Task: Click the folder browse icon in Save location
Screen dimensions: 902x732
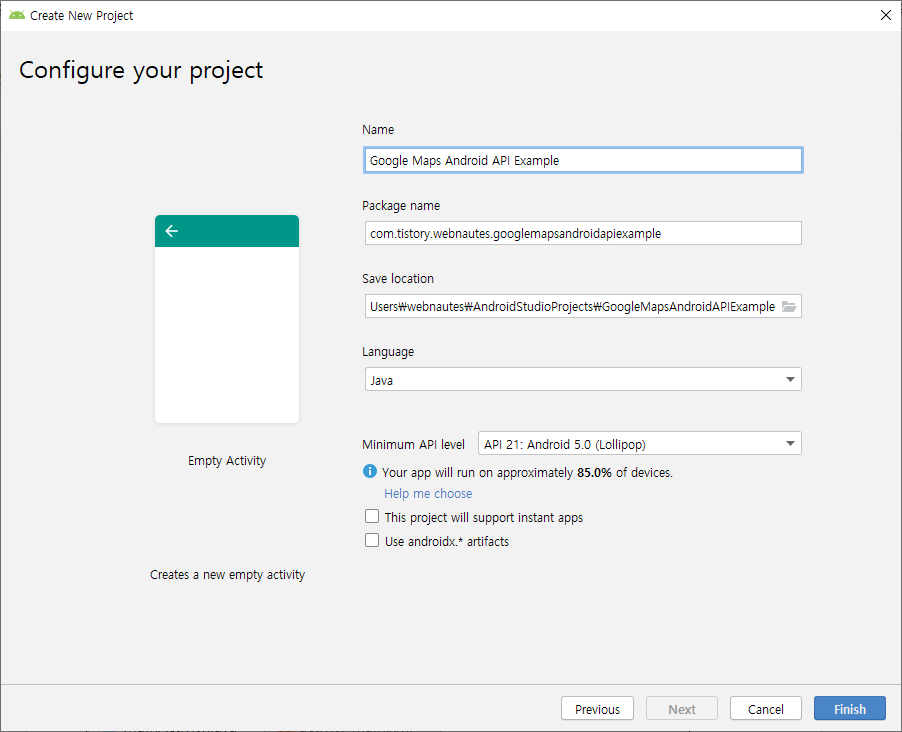Action: click(789, 307)
